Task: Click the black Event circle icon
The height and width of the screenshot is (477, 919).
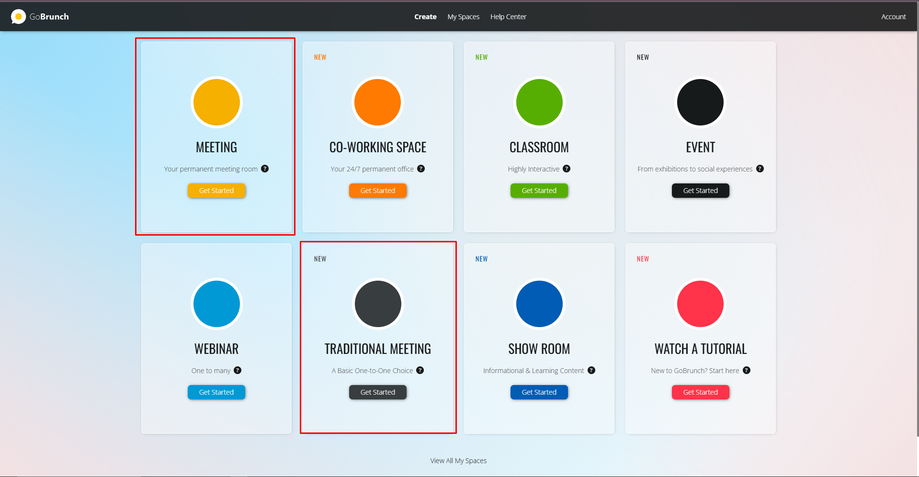Action: click(x=700, y=103)
